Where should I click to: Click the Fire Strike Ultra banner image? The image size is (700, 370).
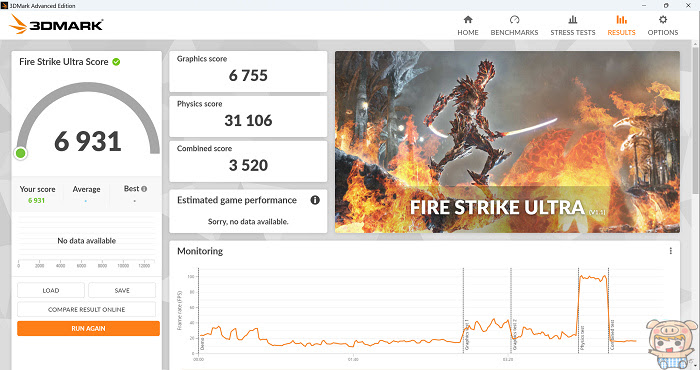[508, 142]
